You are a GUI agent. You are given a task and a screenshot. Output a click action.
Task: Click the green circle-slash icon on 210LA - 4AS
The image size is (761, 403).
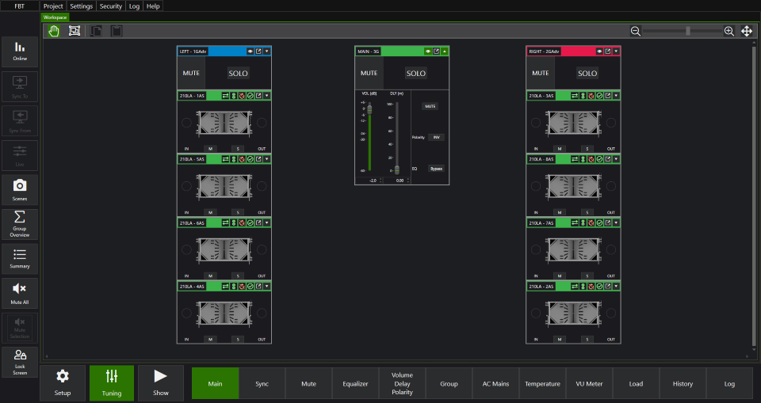[250, 286]
